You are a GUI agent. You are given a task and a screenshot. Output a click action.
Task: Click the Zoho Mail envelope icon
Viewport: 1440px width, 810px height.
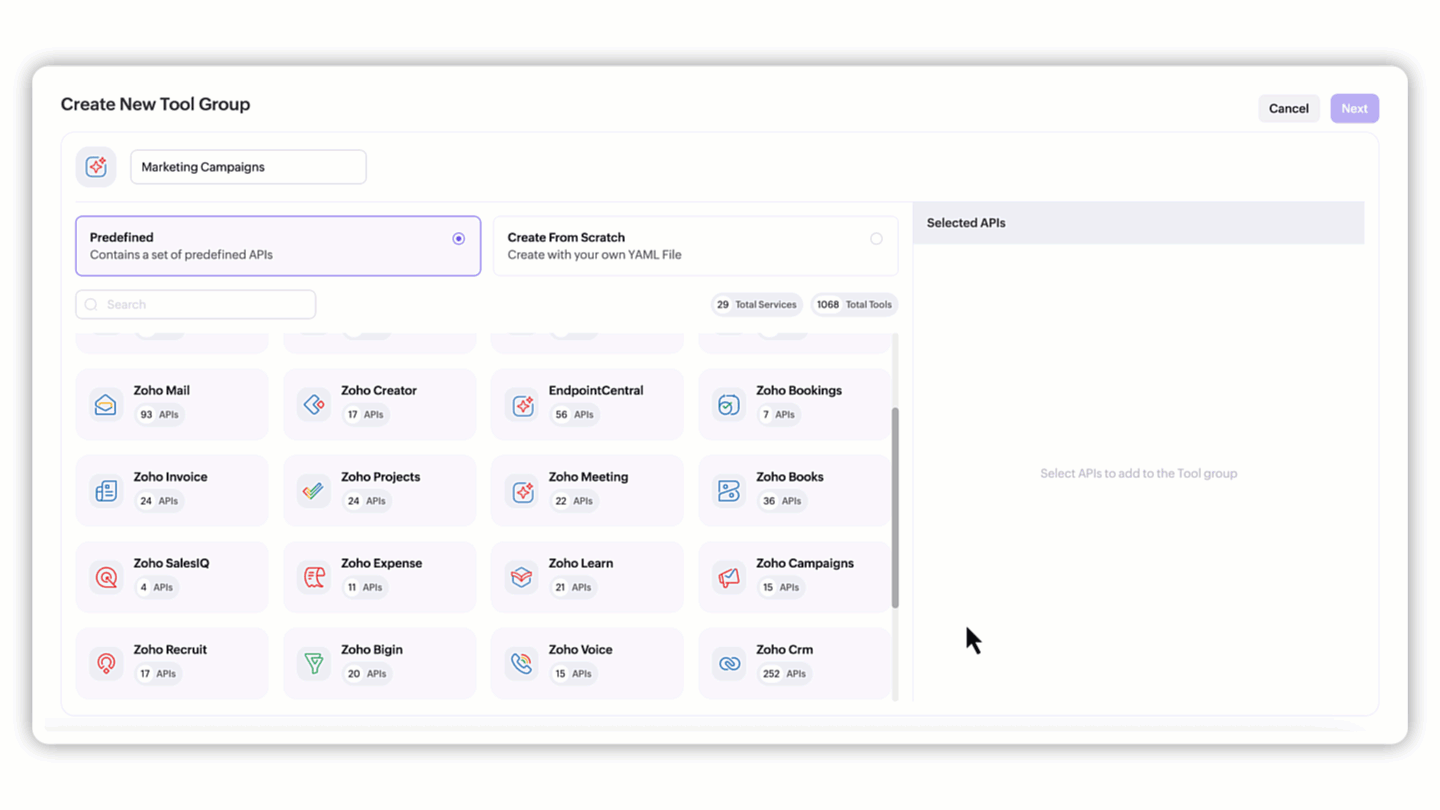(x=105, y=405)
